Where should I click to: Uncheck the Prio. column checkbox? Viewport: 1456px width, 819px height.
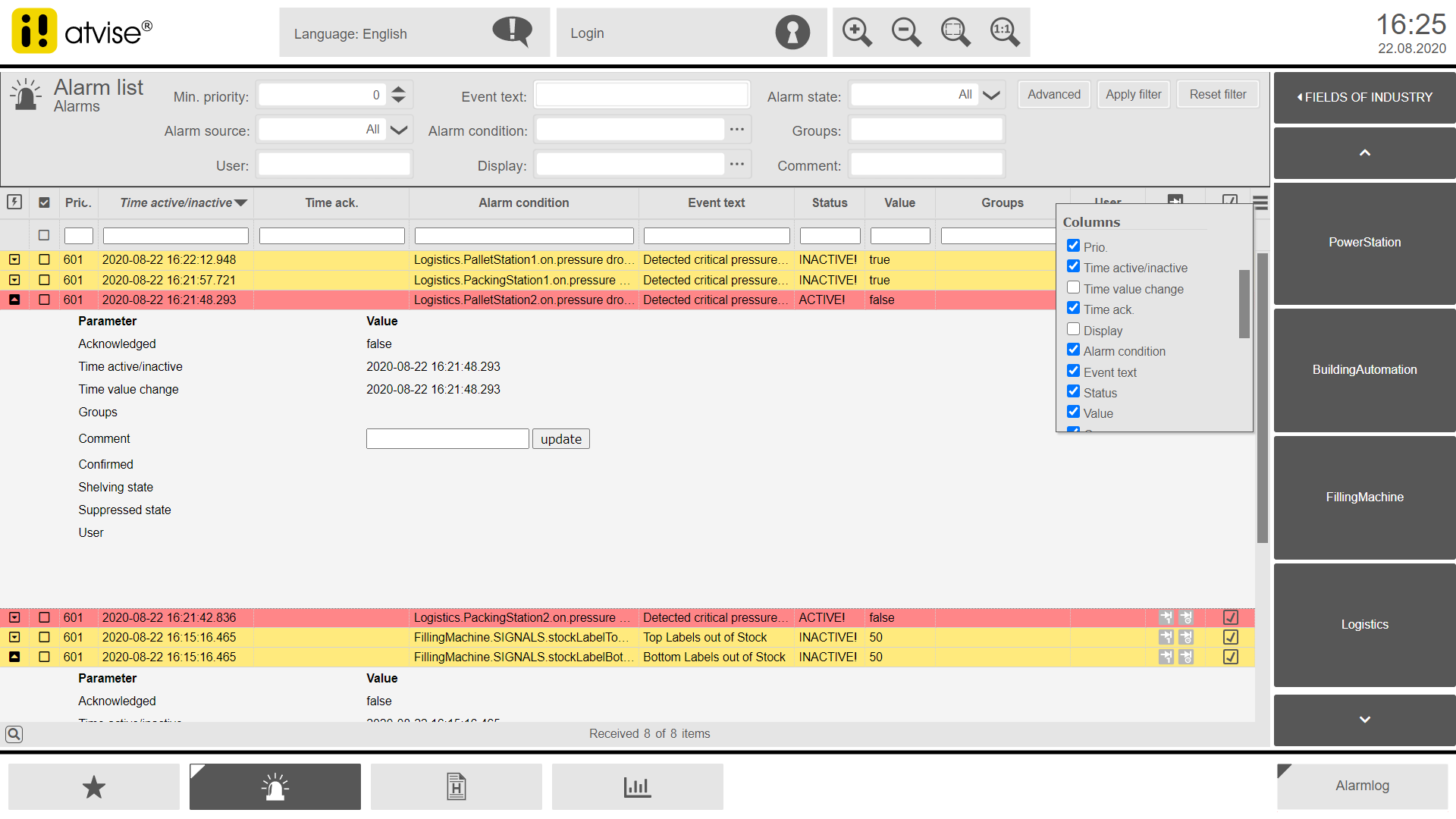click(x=1074, y=246)
